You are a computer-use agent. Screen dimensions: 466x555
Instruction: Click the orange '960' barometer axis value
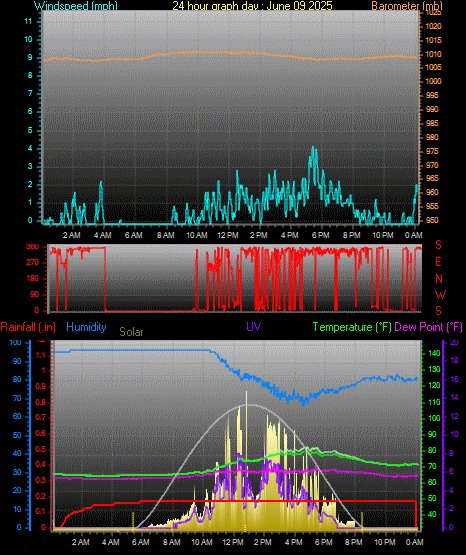click(432, 192)
